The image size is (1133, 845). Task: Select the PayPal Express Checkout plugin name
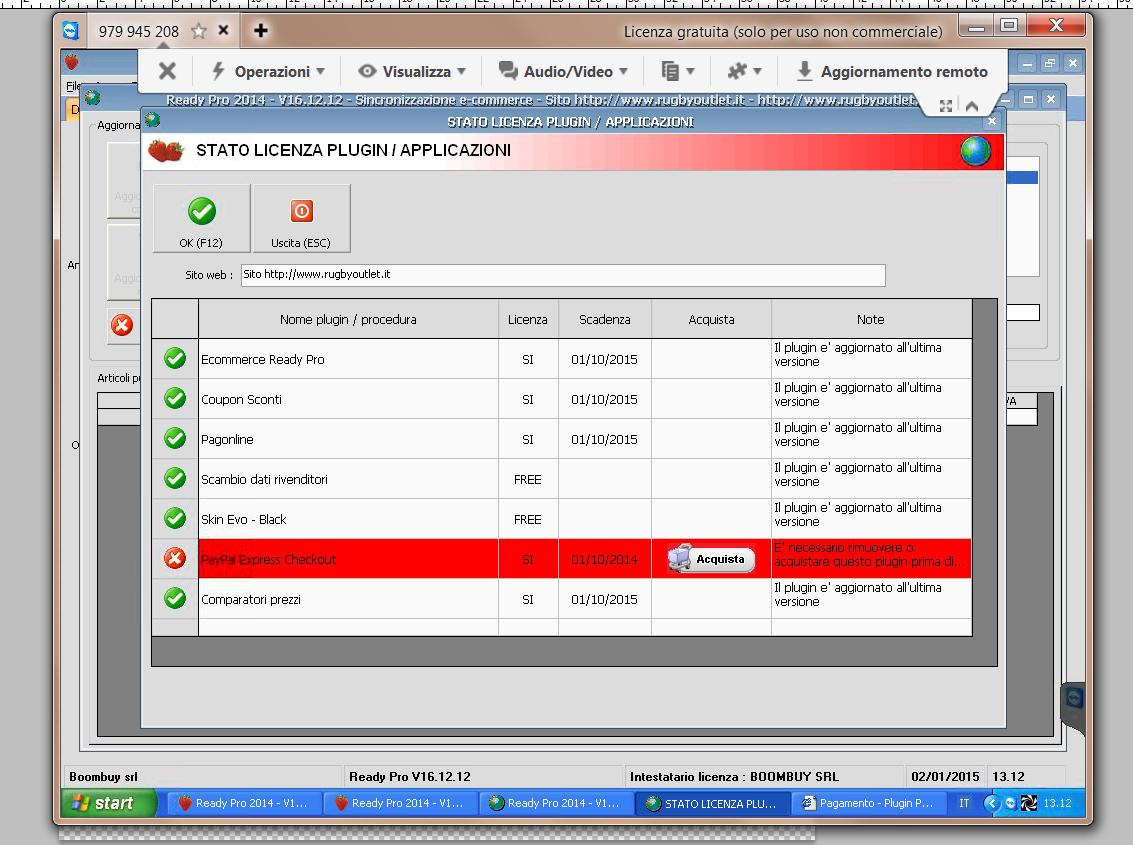pos(269,559)
